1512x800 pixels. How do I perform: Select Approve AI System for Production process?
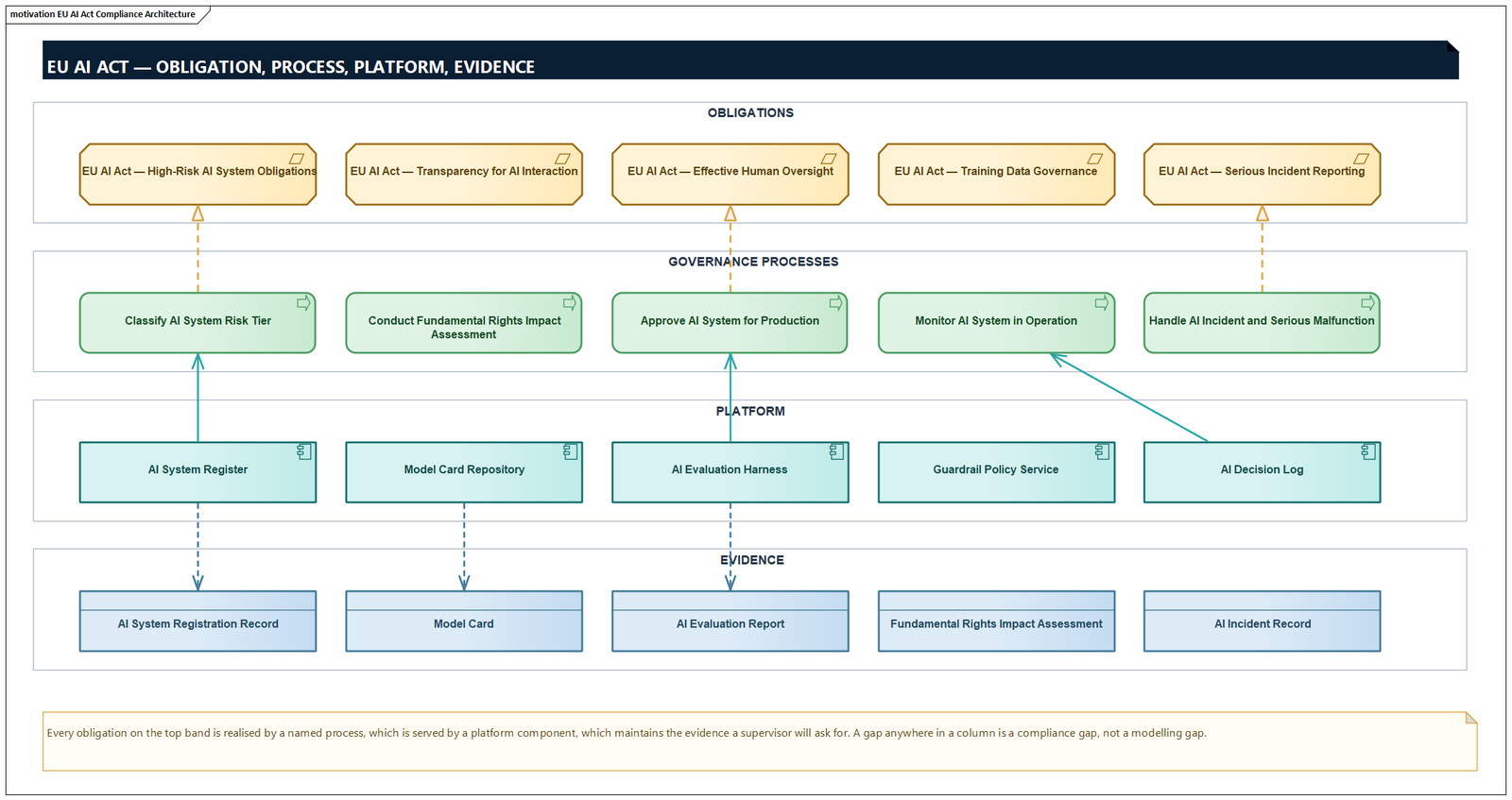(x=730, y=323)
